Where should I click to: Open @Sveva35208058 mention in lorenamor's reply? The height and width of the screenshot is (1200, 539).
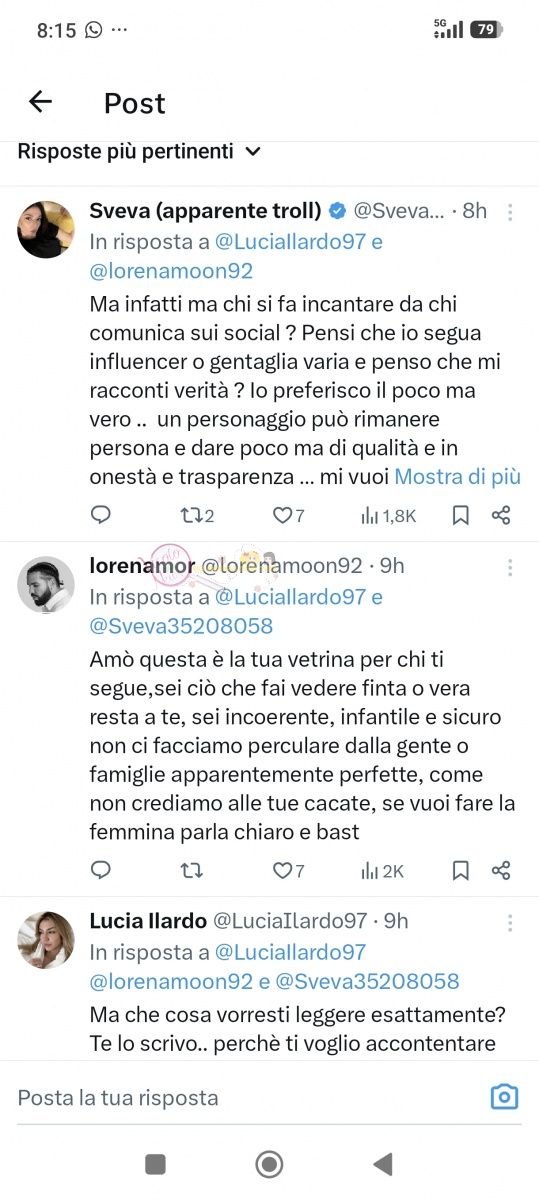click(x=181, y=626)
